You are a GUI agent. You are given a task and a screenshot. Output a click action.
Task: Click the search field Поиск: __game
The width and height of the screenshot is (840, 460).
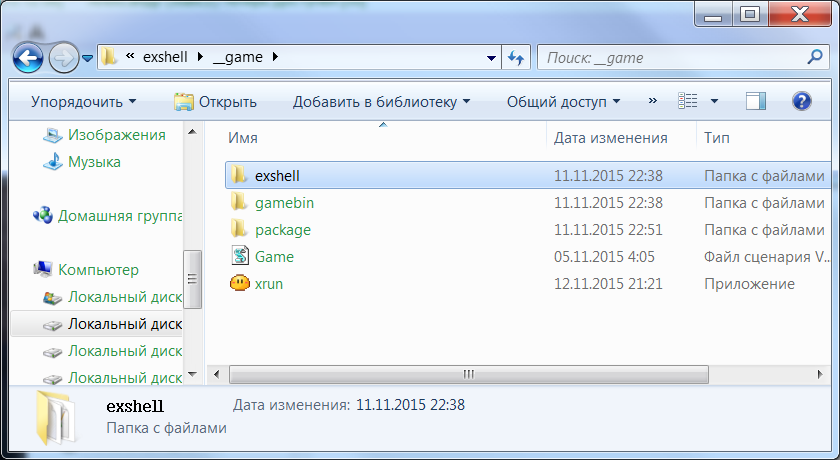(670, 58)
